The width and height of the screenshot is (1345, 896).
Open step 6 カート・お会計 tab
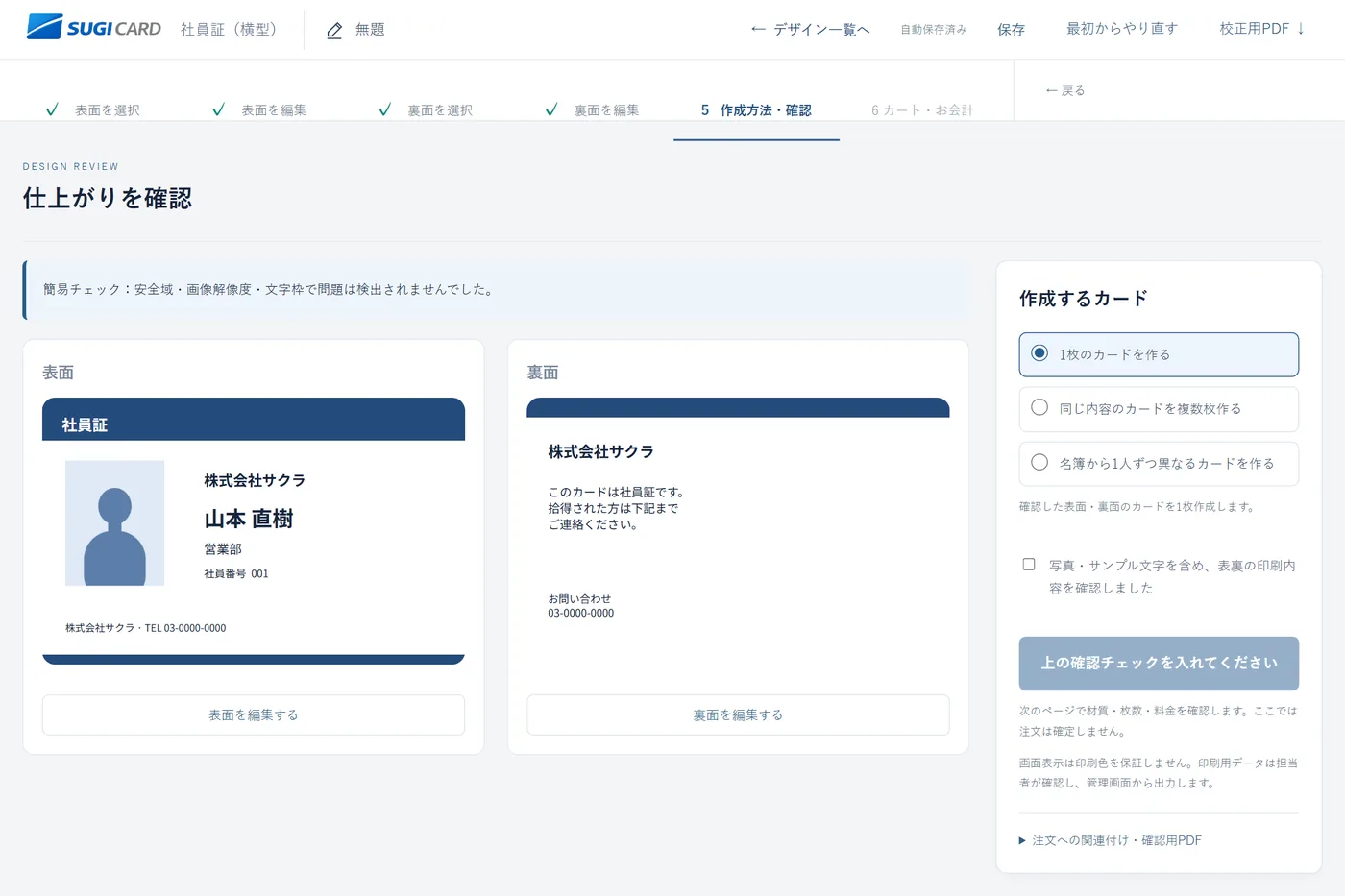point(922,110)
